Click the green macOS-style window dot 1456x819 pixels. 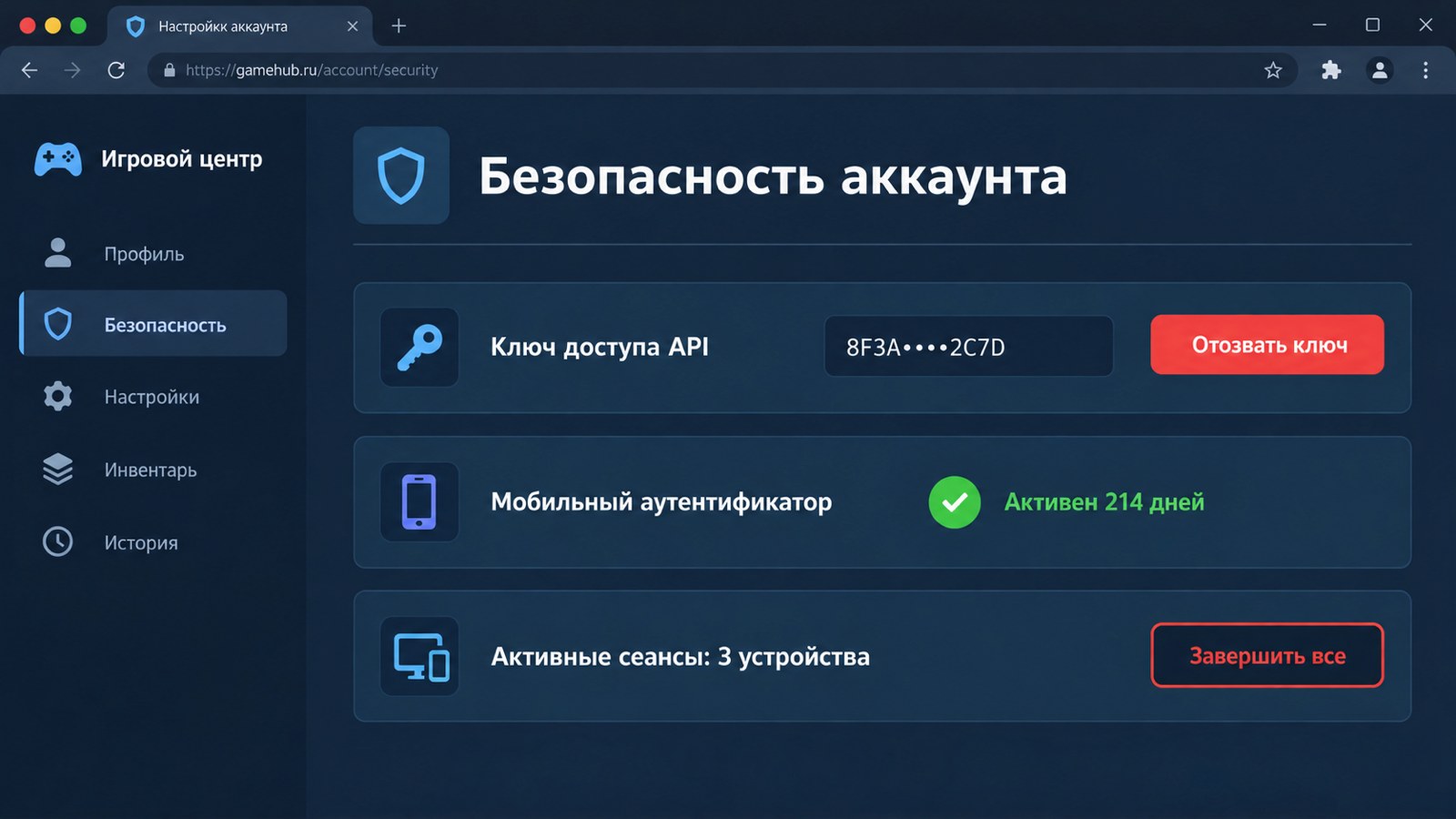[78, 25]
